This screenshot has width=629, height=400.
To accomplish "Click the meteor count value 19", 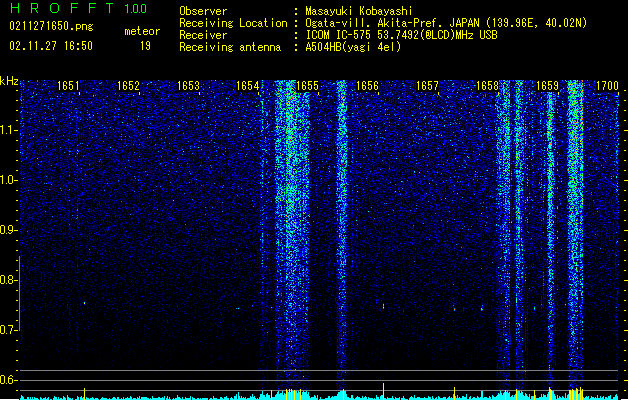I will [x=145, y=46].
